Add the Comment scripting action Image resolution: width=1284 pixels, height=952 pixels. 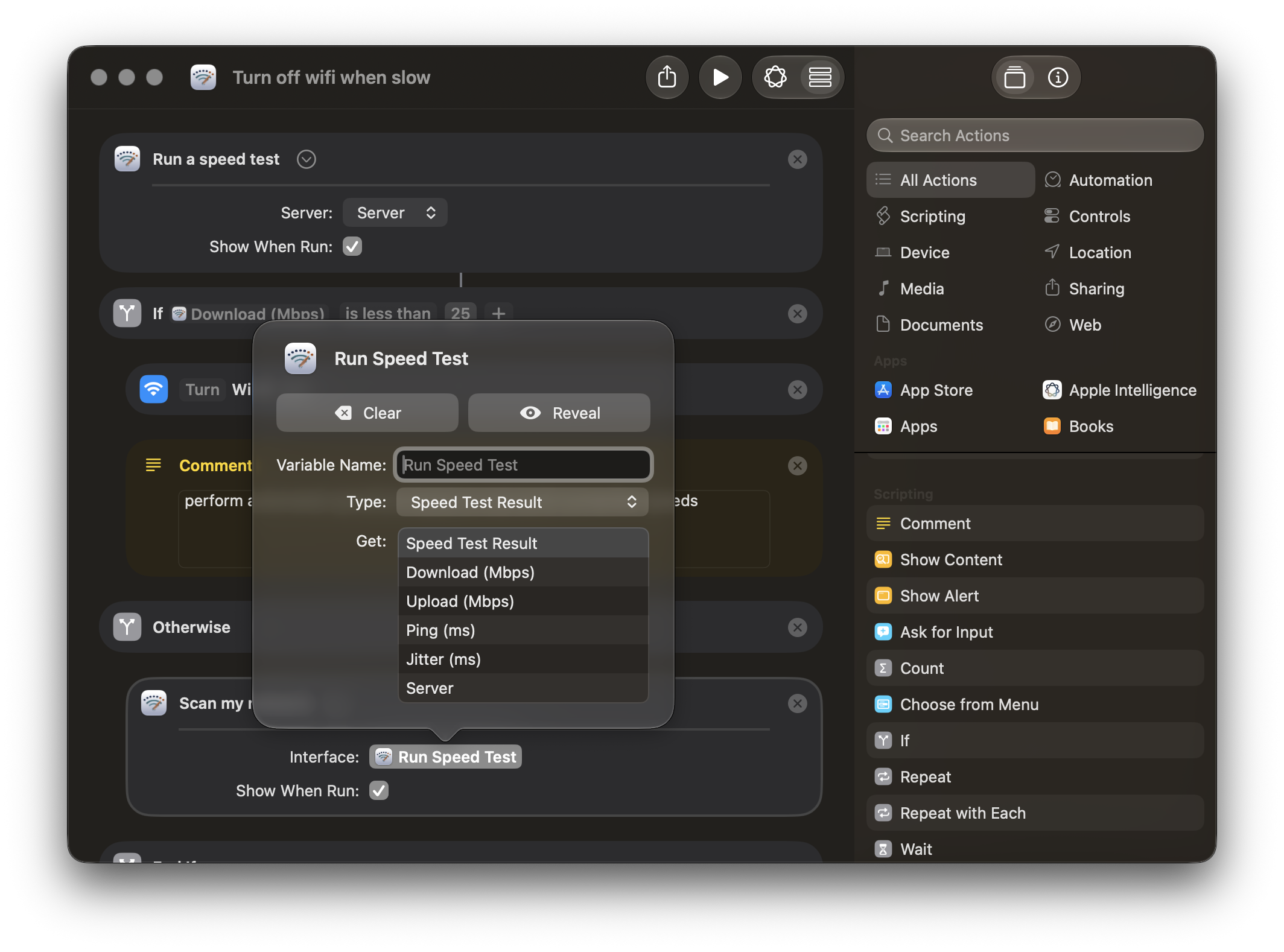coord(1035,523)
